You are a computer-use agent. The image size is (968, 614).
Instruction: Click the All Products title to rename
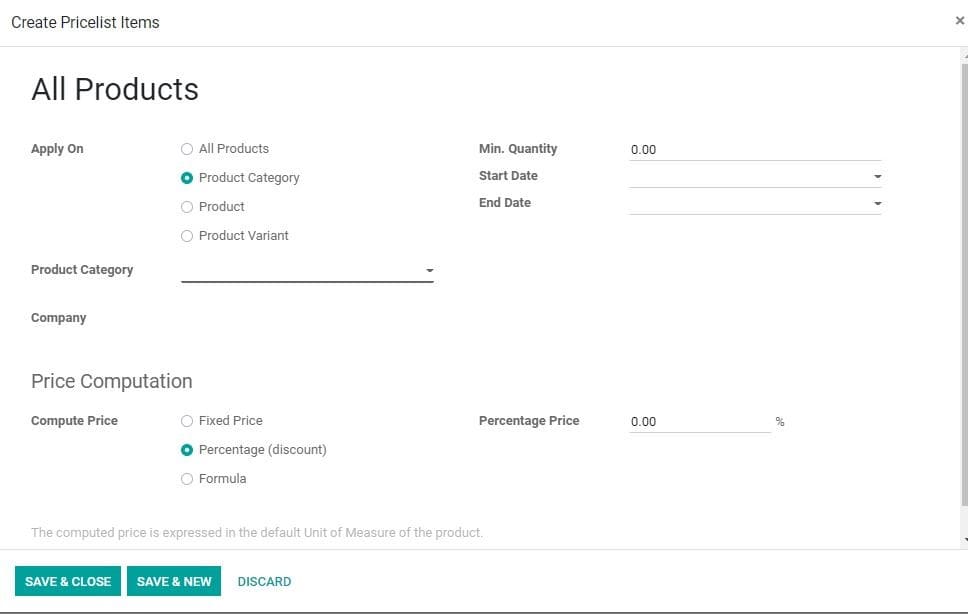coord(114,90)
